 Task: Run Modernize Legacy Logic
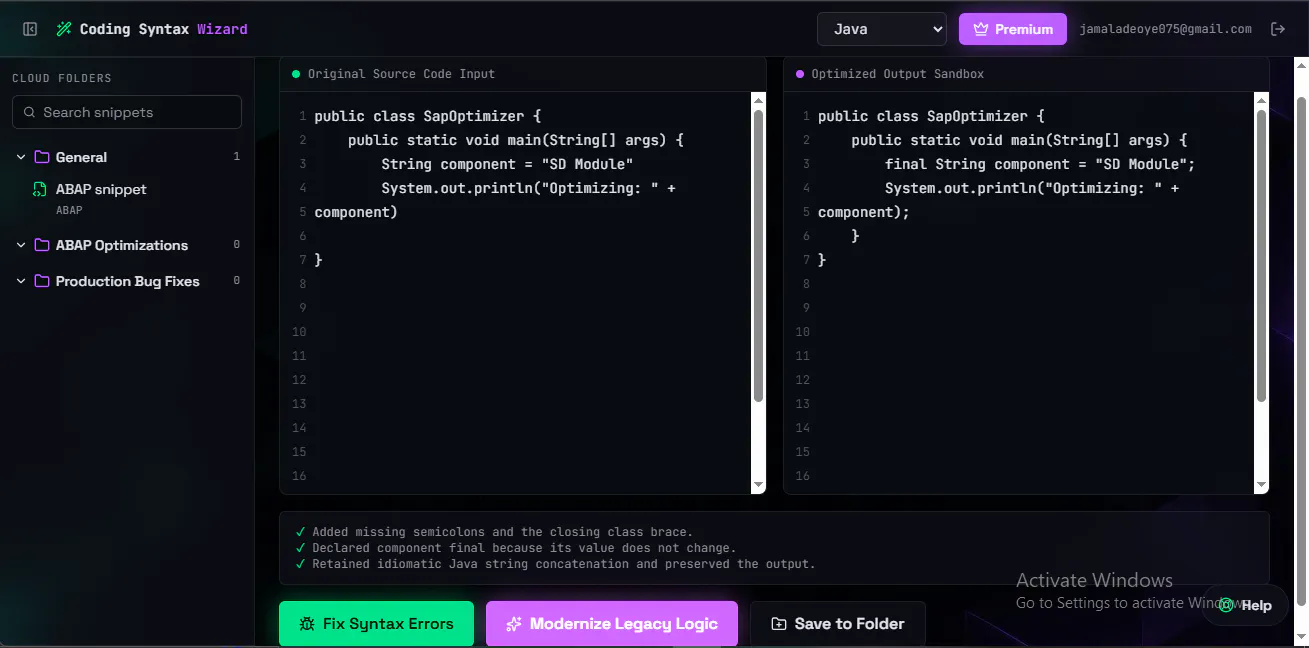point(612,624)
